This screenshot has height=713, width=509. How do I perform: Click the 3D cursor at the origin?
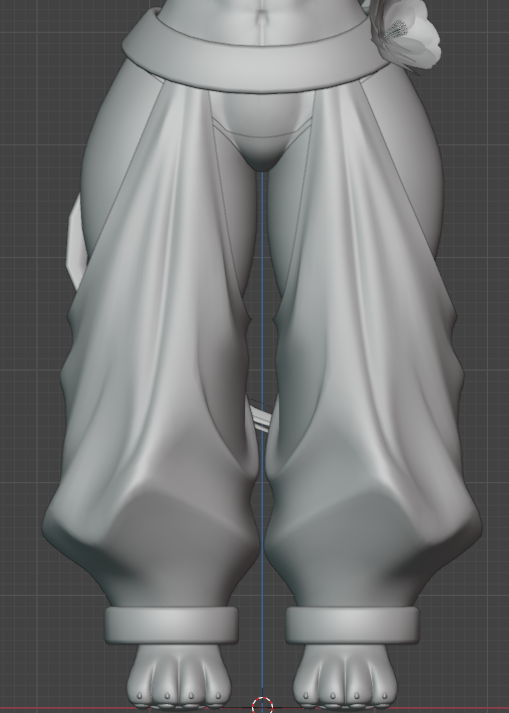tap(262, 705)
